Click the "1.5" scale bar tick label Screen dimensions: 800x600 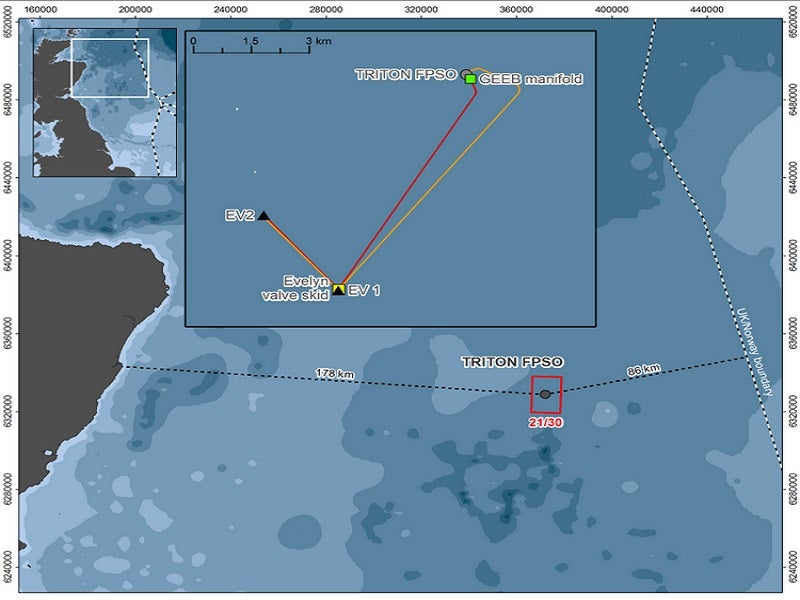250,43
